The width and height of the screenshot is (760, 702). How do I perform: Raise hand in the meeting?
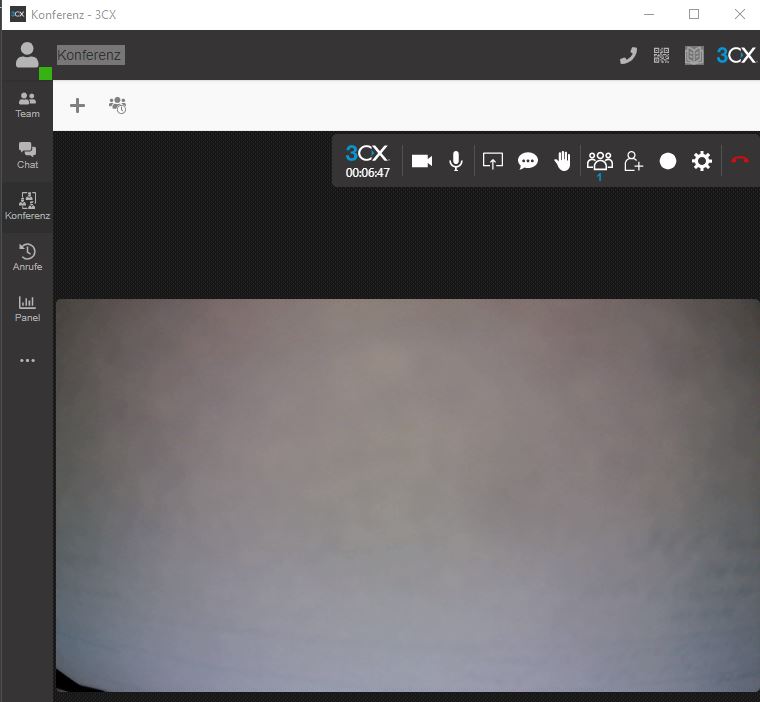click(x=562, y=161)
